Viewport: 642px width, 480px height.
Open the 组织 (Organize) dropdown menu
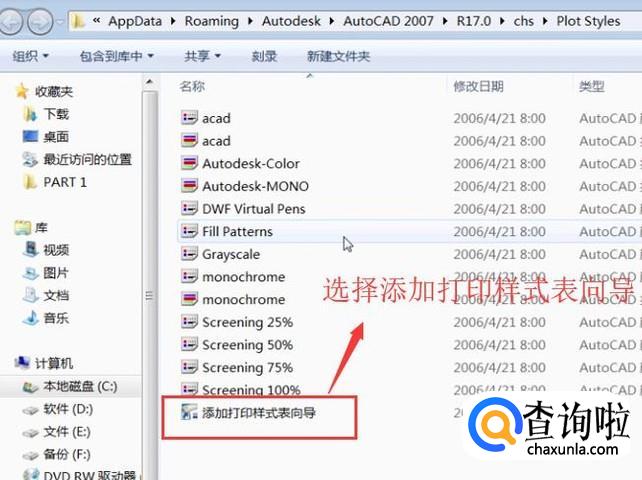(32, 56)
